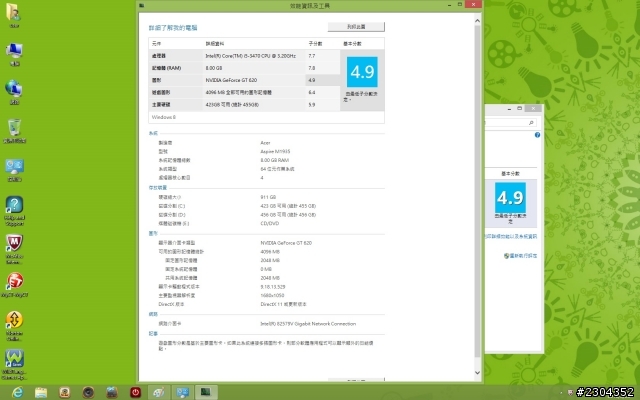The image size is (640, 400).
Task: Click the print this page button
Action: [x=356, y=27]
